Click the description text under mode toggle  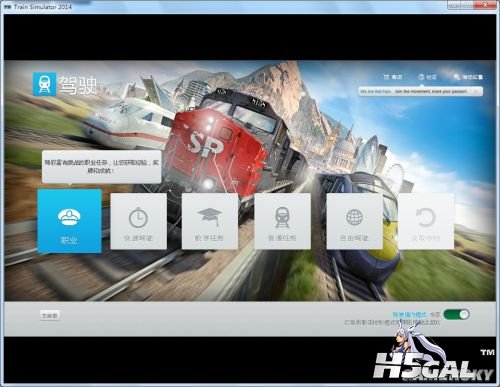[x=392, y=323]
